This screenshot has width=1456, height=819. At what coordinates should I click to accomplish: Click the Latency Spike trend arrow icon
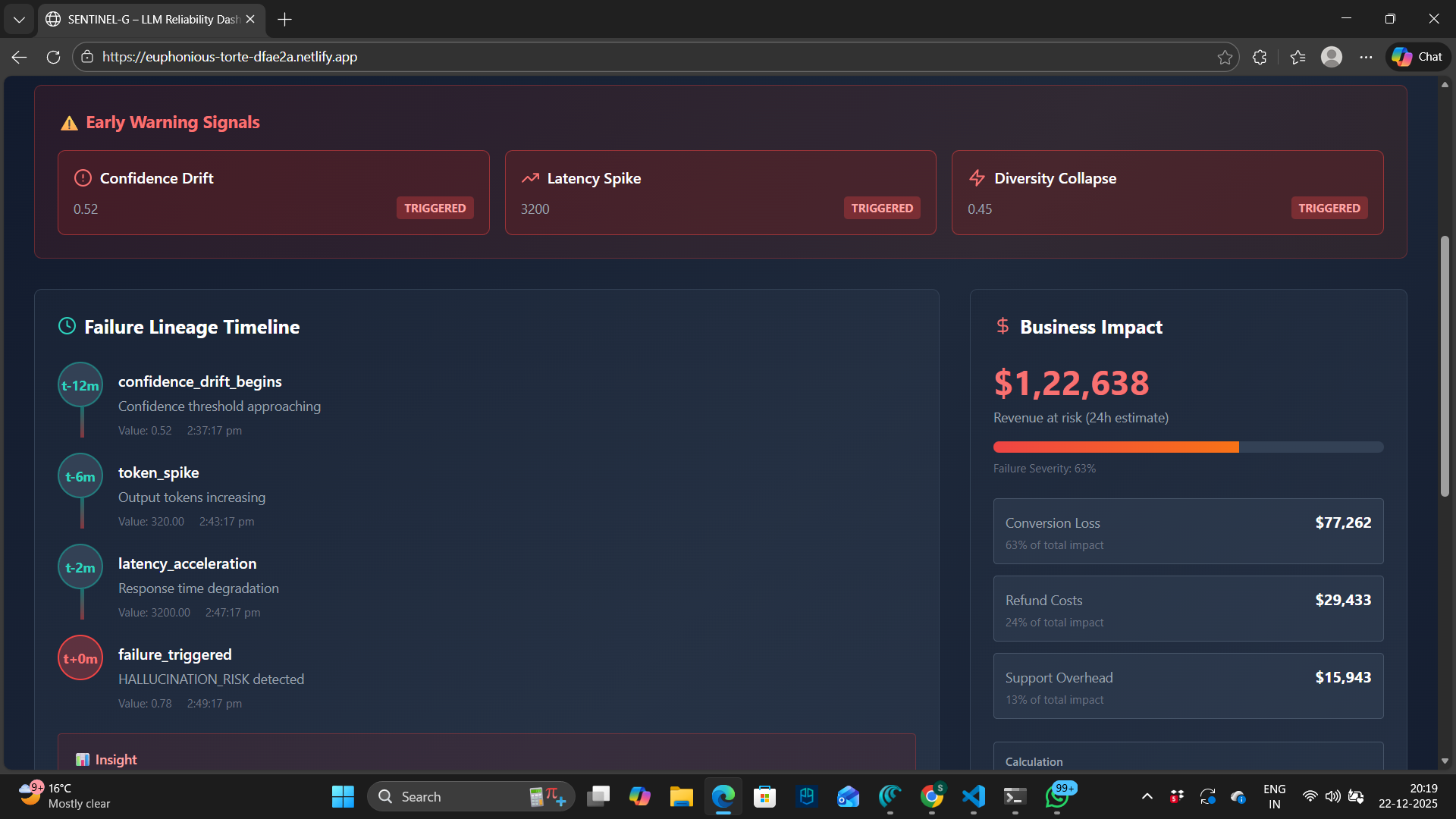pos(530,178)
